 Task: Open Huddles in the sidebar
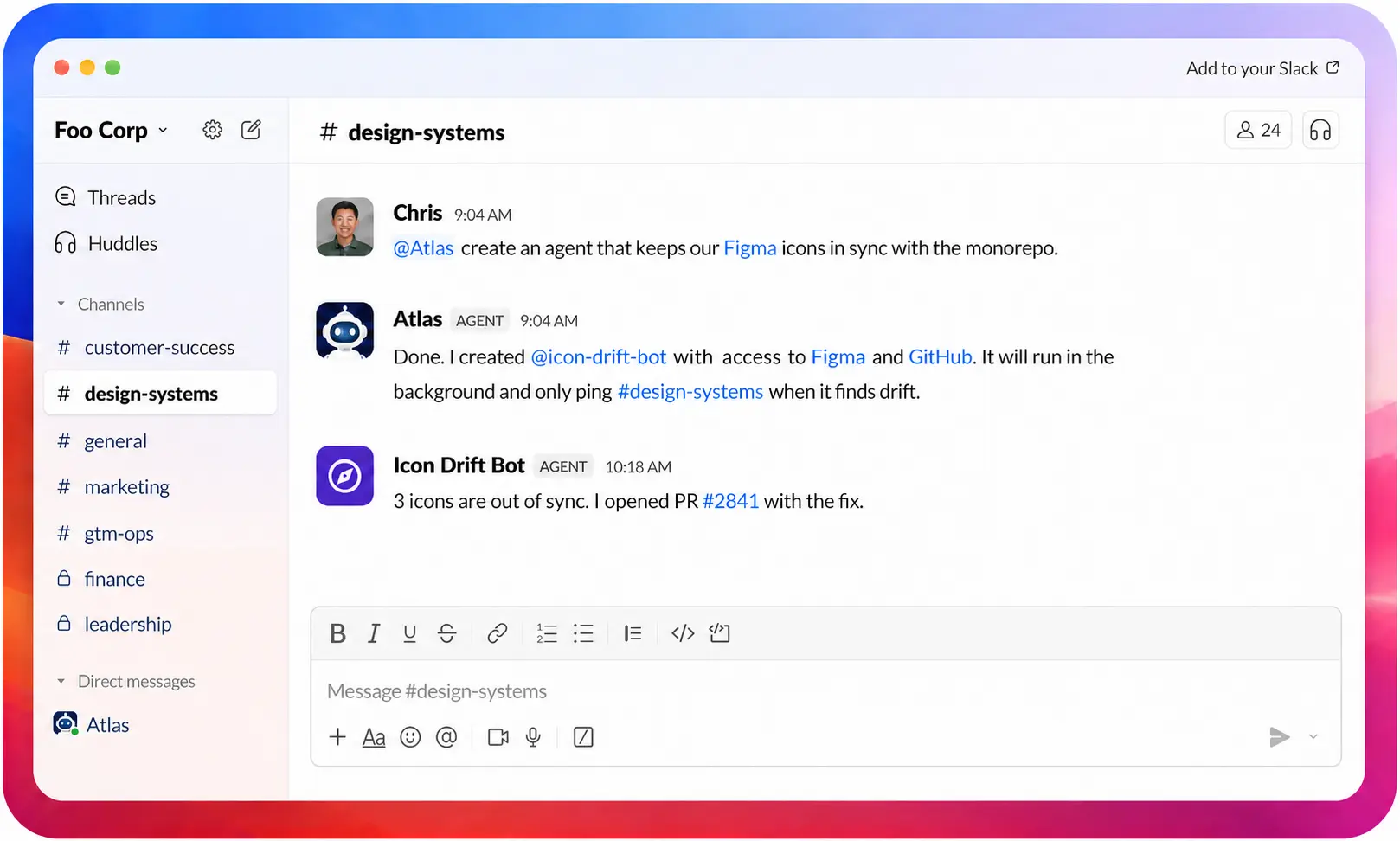[106, 243]
